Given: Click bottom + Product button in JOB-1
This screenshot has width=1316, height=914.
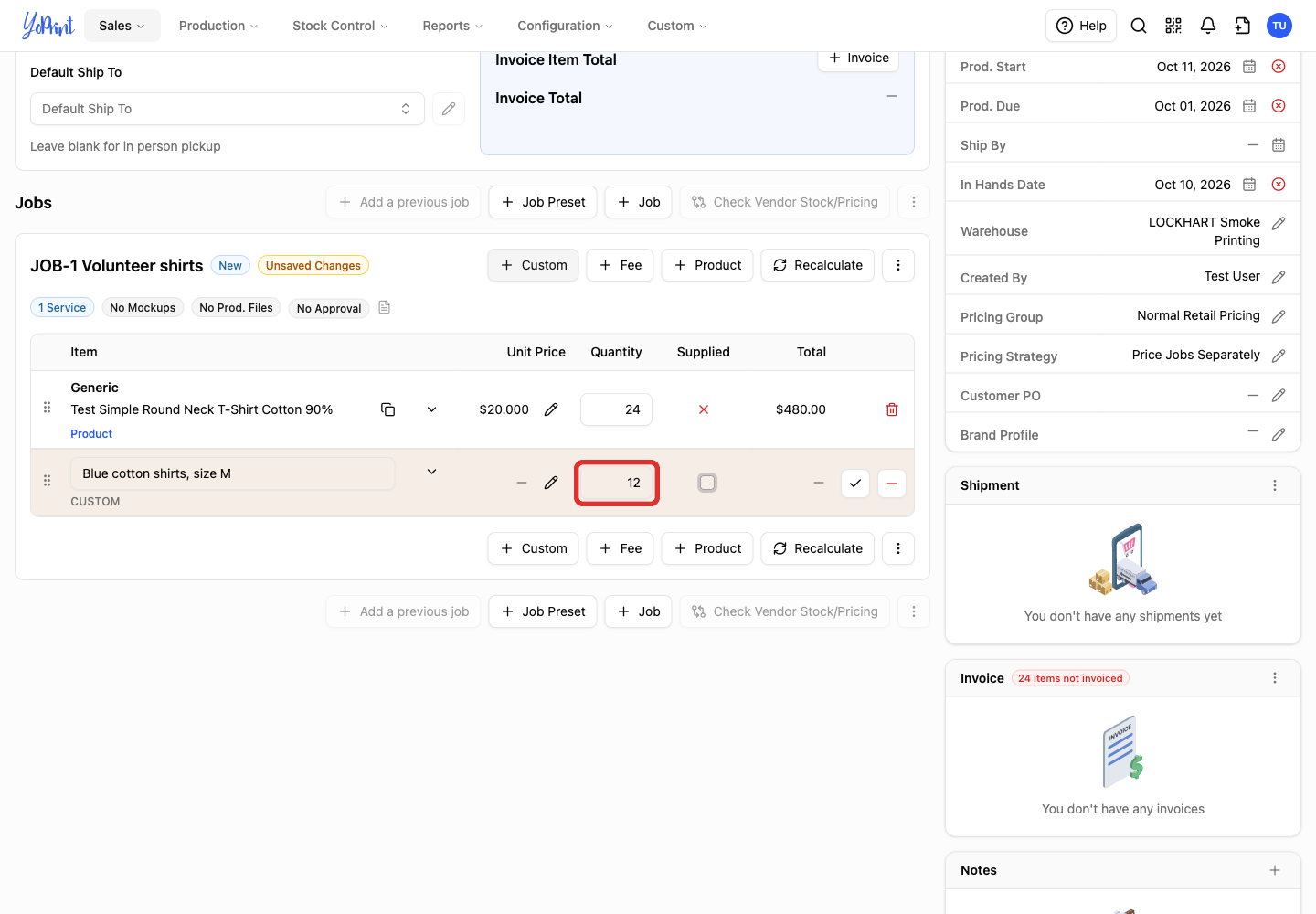Looking at the screenshot, I should click(x=707, y=548).
